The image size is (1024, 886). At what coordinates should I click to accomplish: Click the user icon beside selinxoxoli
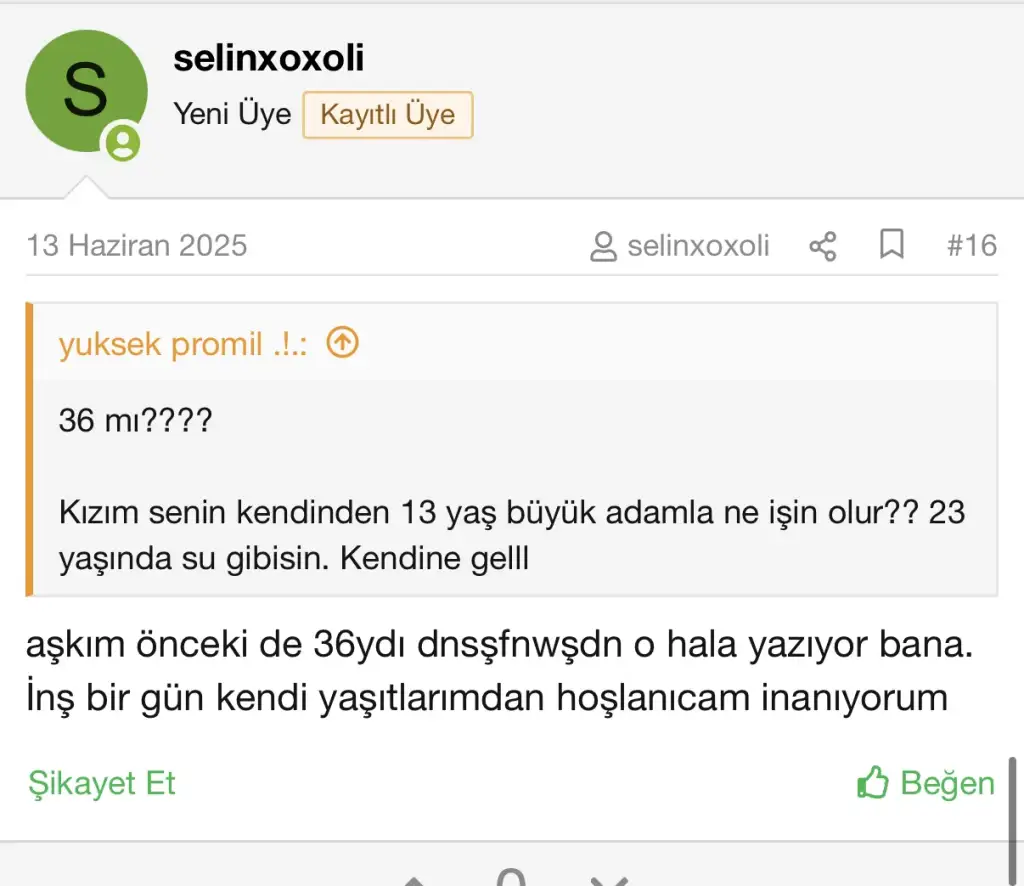603,246
